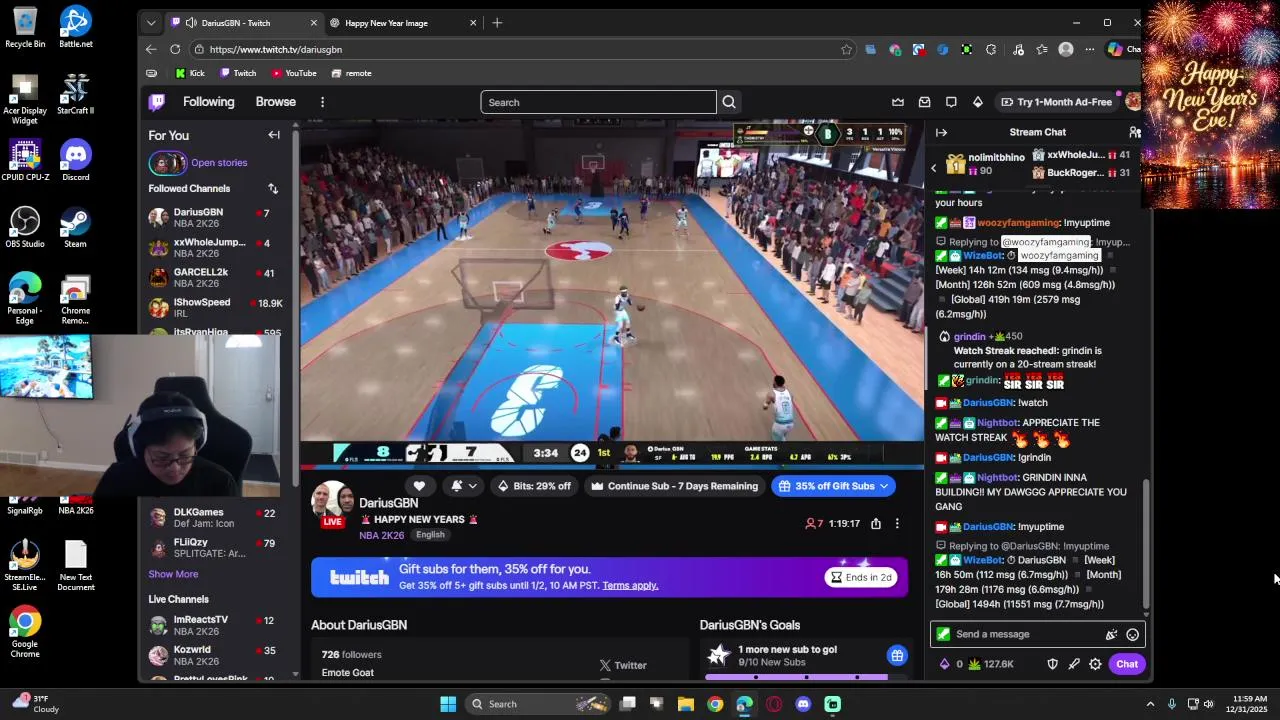The height and width of the screenshot is (720, 1280).
Task: Mute the DariusGBN Twitch tab audio
Action: 191,23
